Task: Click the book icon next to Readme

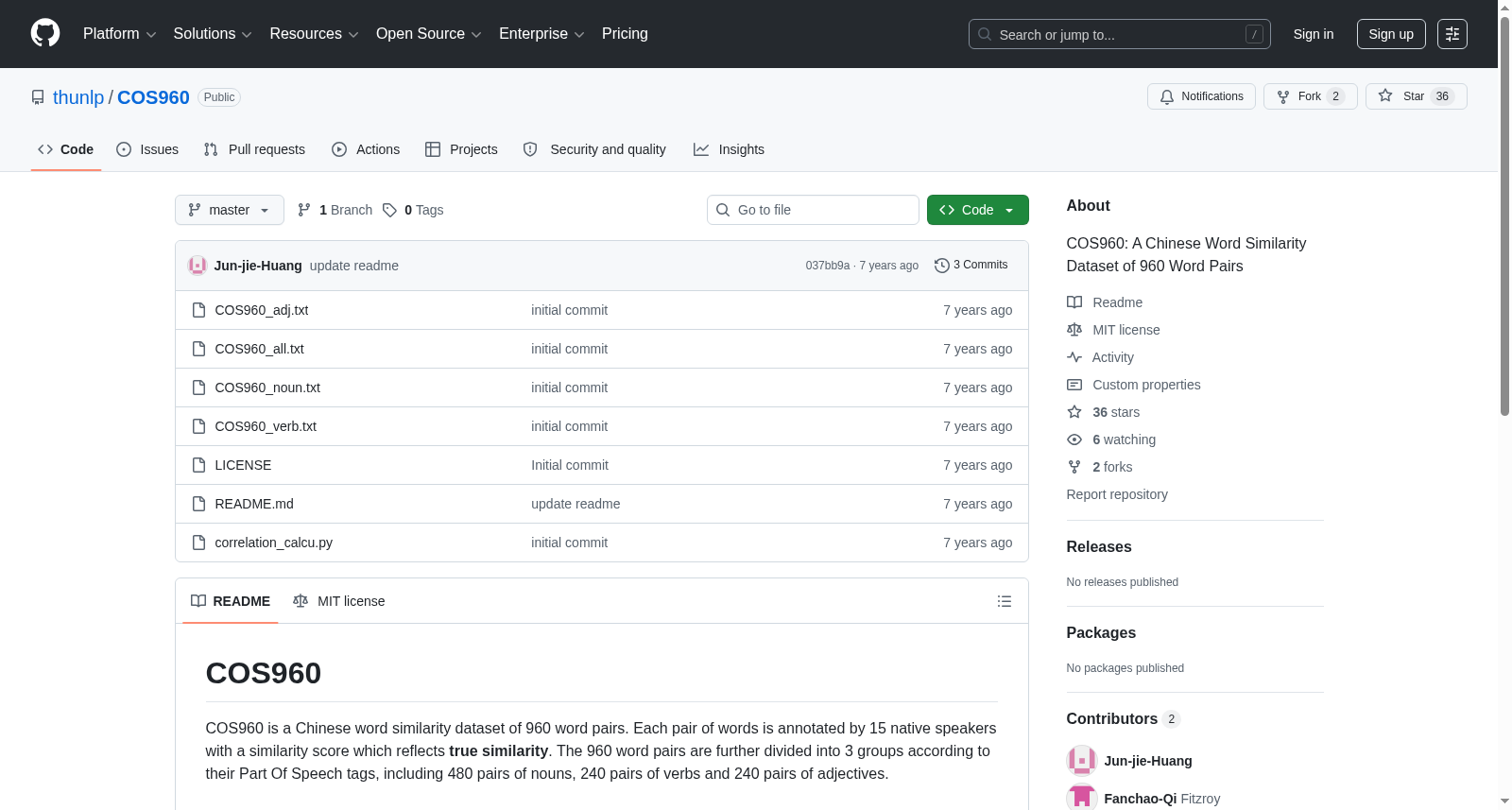Action: click(1074, 302)
